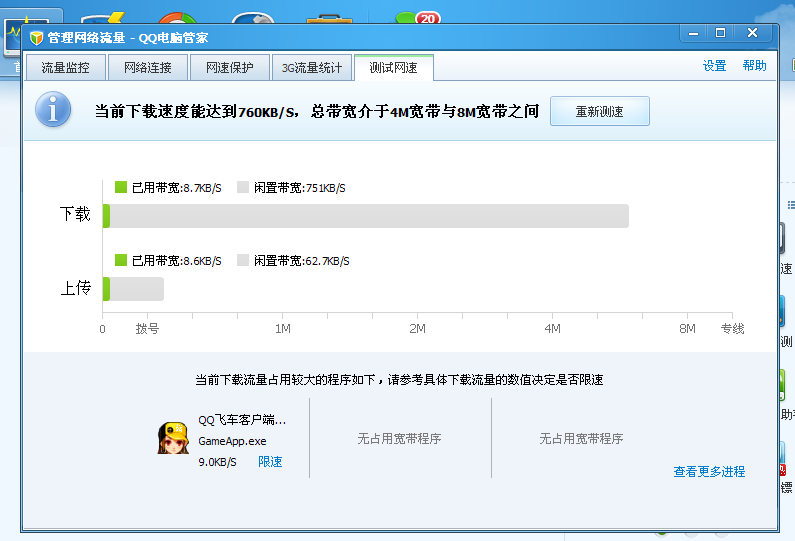Image resolution: width=795 pixels, height=541 pixels.
Task: Click the 上传 bandwidth bar
Action: pyautogui.click(x=133, y=289)
